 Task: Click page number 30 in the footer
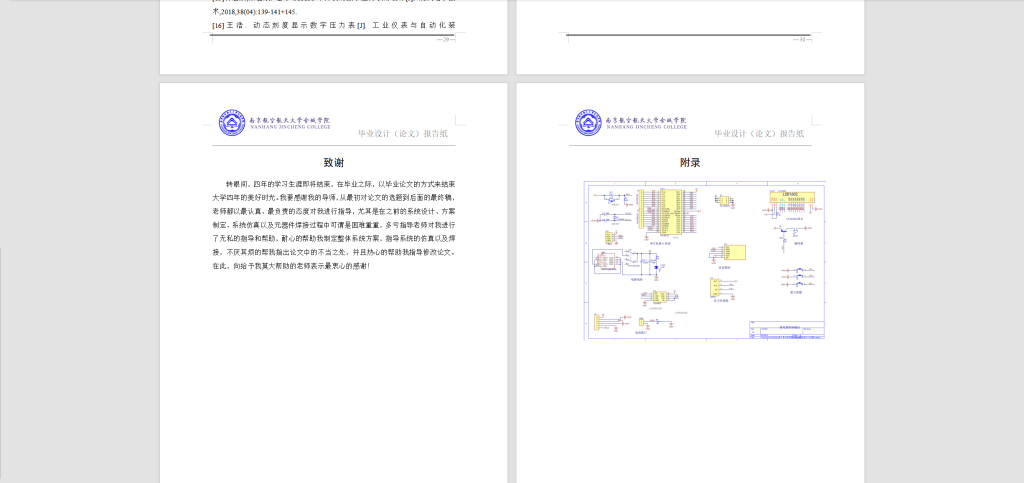803,40
